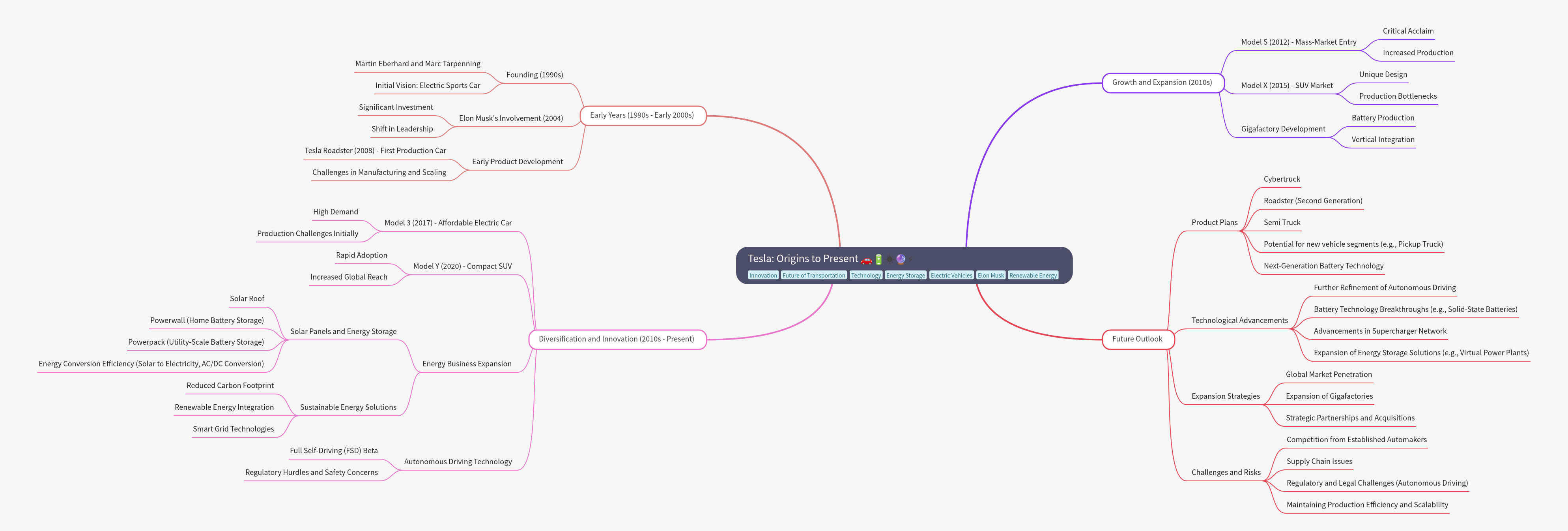Click the Elon Musk tag
The width and height of the screenshot is (1568, 531).
(x=991, y=275)
